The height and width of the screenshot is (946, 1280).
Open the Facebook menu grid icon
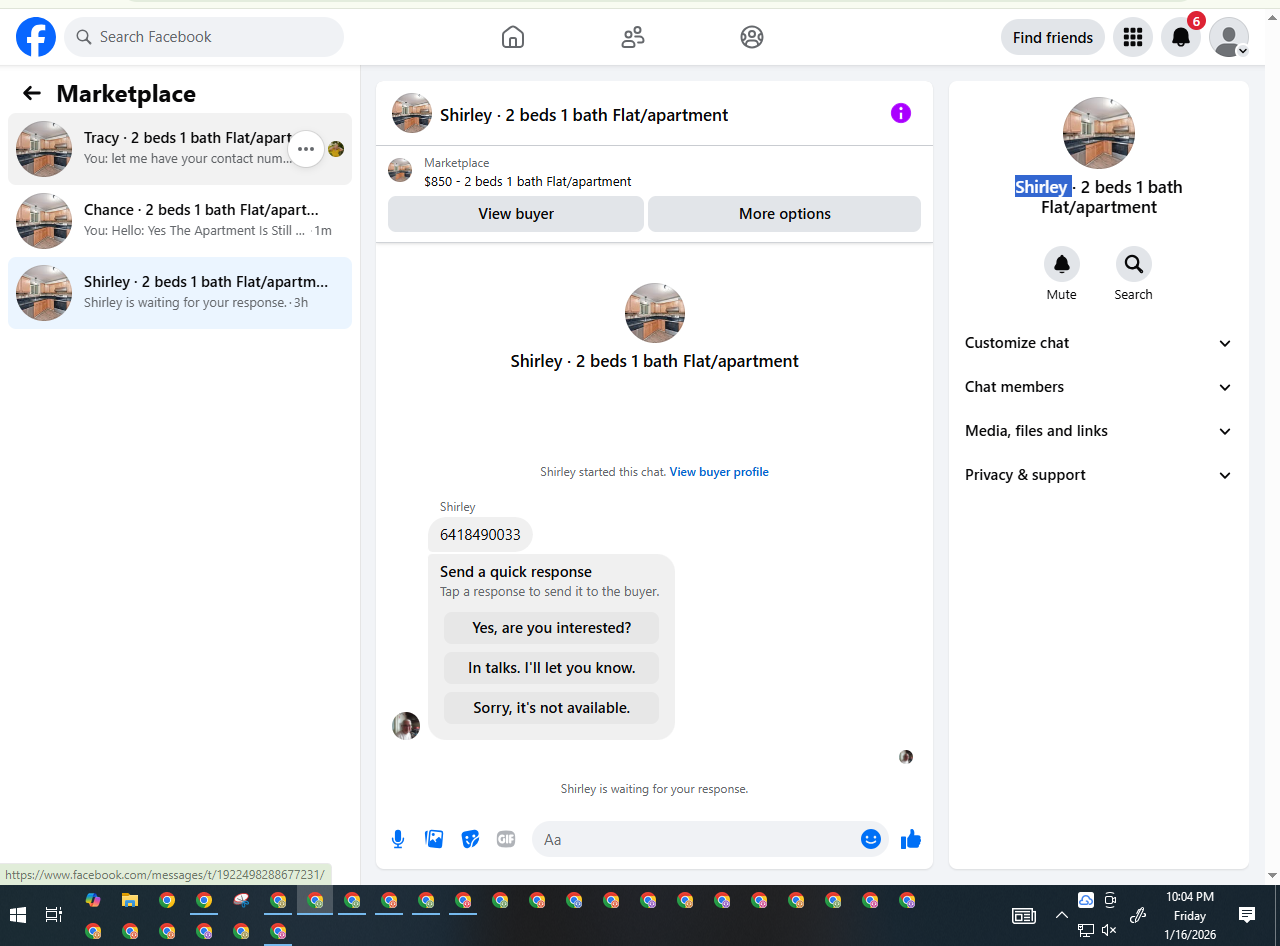1133,37
